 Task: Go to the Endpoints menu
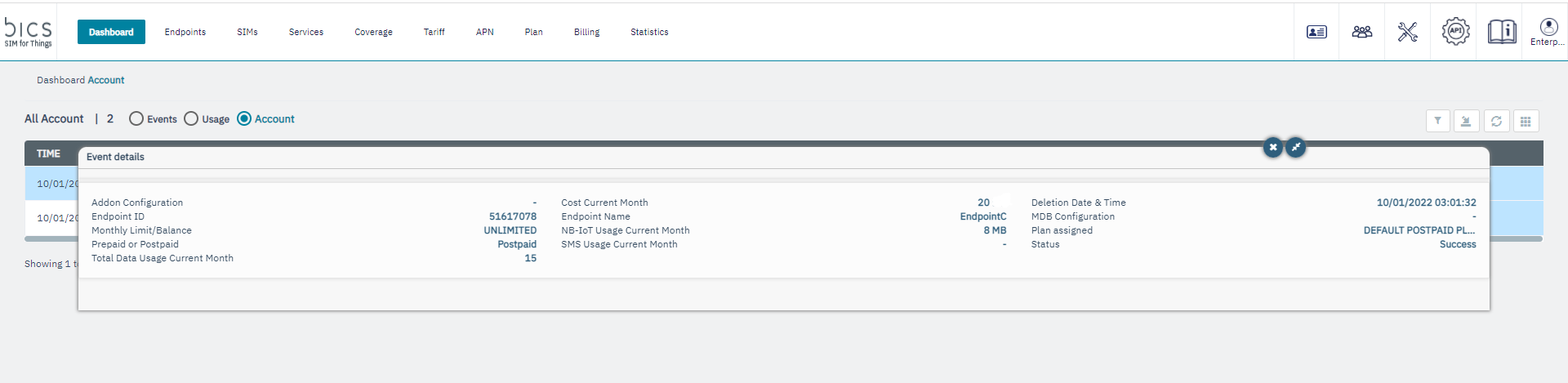pos(185,32)
